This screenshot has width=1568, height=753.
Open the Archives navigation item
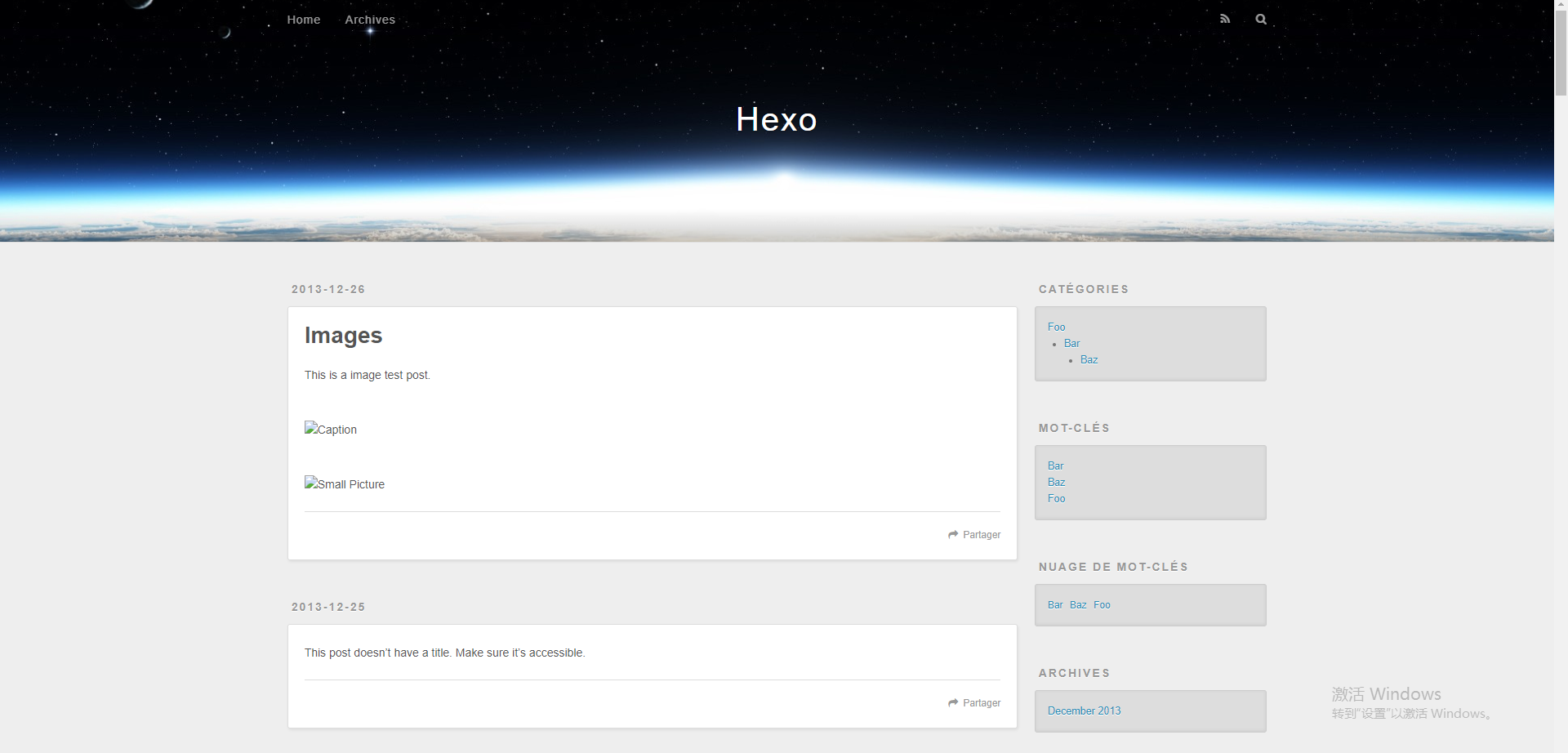tap(369, 19)
